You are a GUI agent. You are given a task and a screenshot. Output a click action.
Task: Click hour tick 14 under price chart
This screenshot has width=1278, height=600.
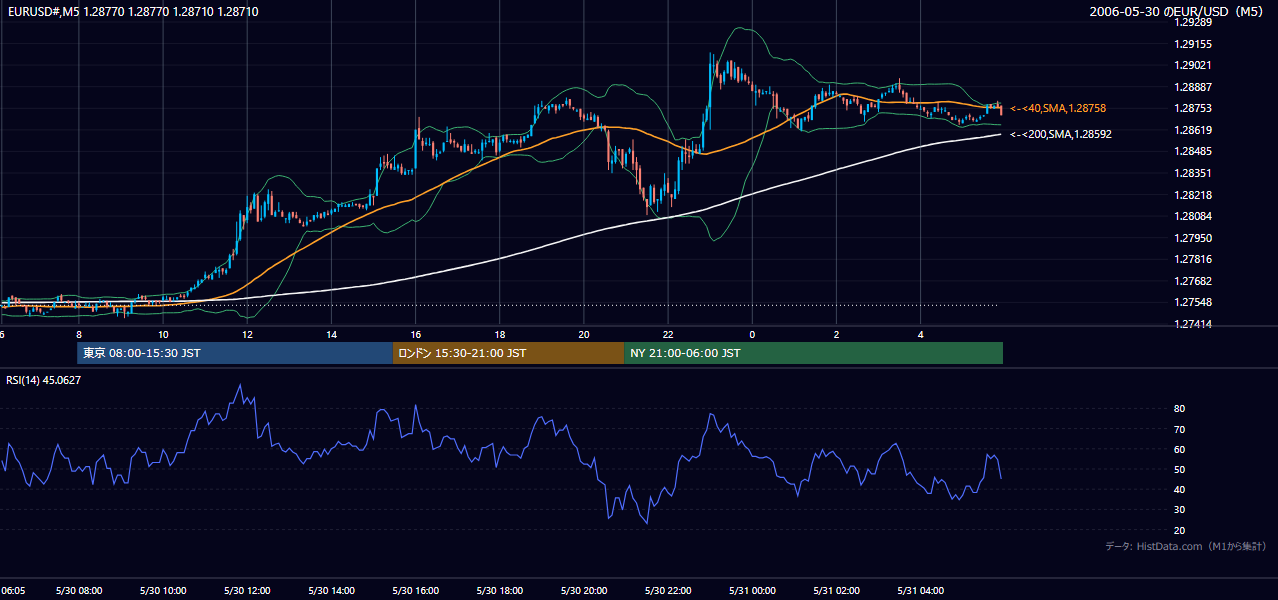[x=331, y=335]
